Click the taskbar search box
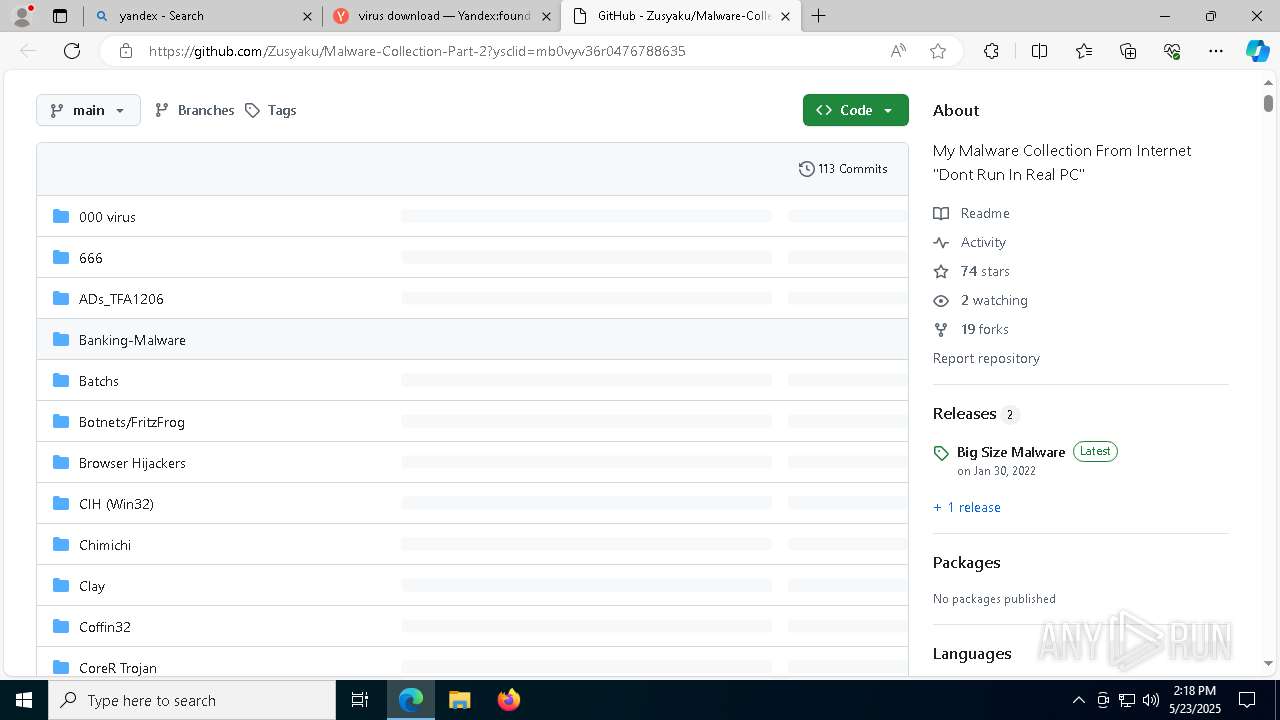This screenshot has height=720, width=1280. [x=192, y=700]
